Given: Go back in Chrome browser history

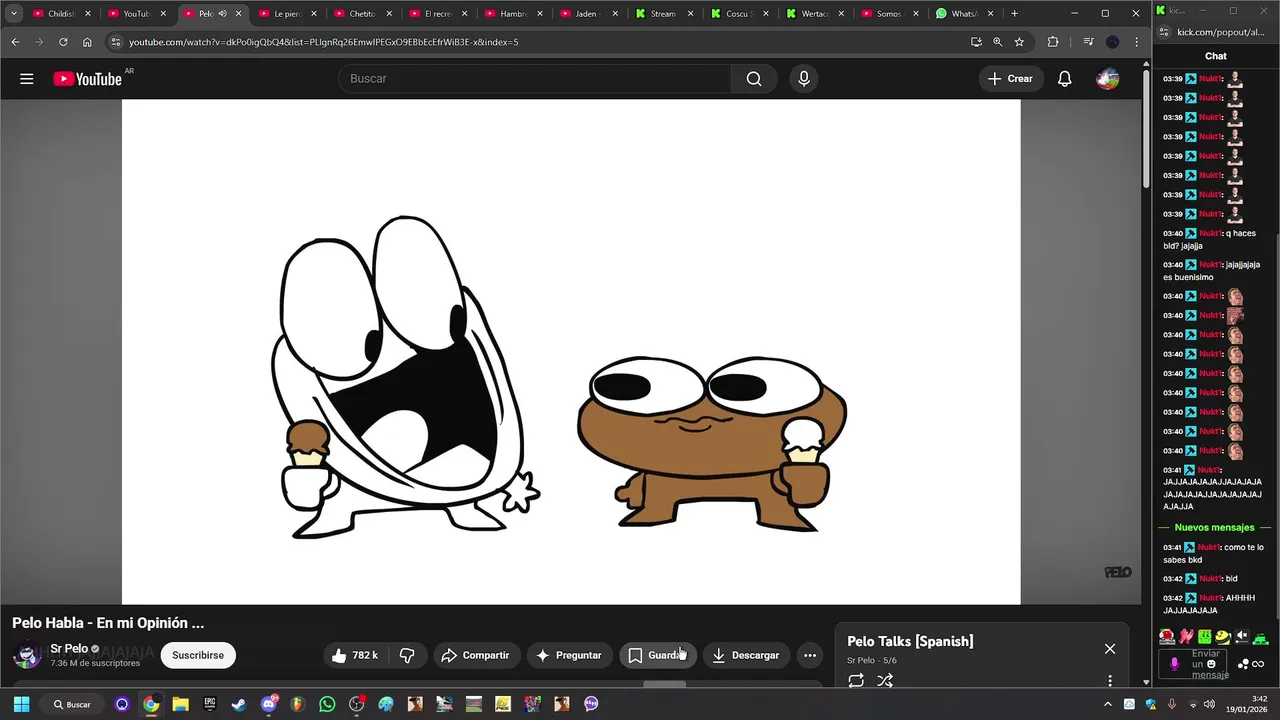Looking at the screenshot, I should coord(15,42).
